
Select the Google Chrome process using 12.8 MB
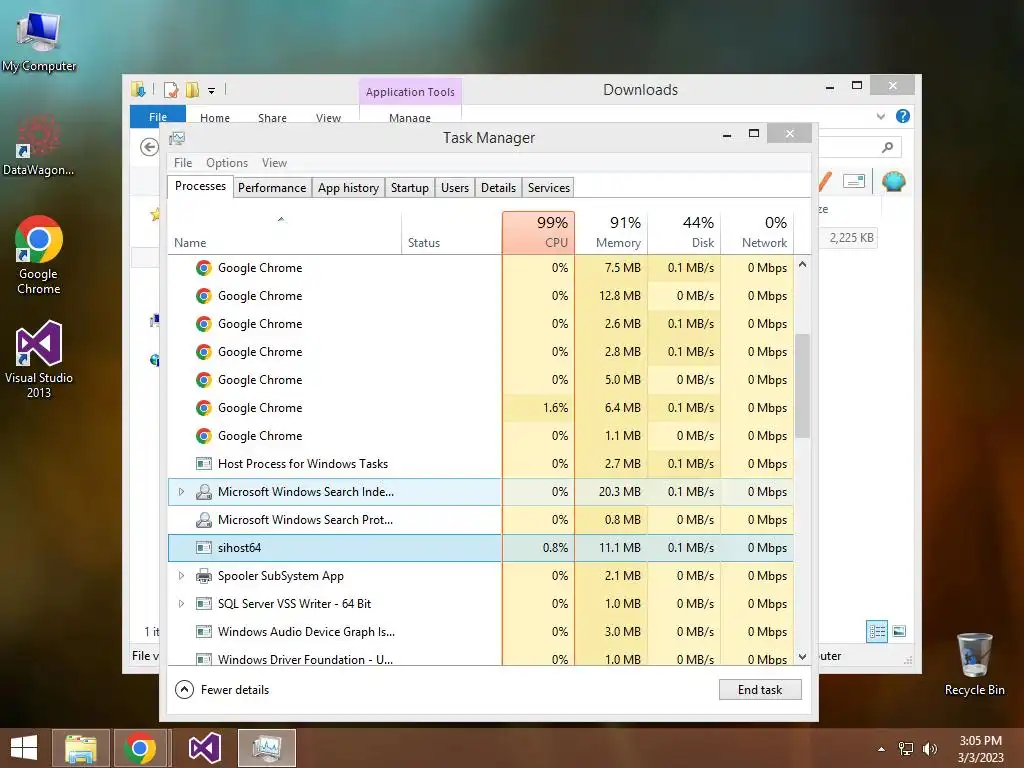click(481, 296)
